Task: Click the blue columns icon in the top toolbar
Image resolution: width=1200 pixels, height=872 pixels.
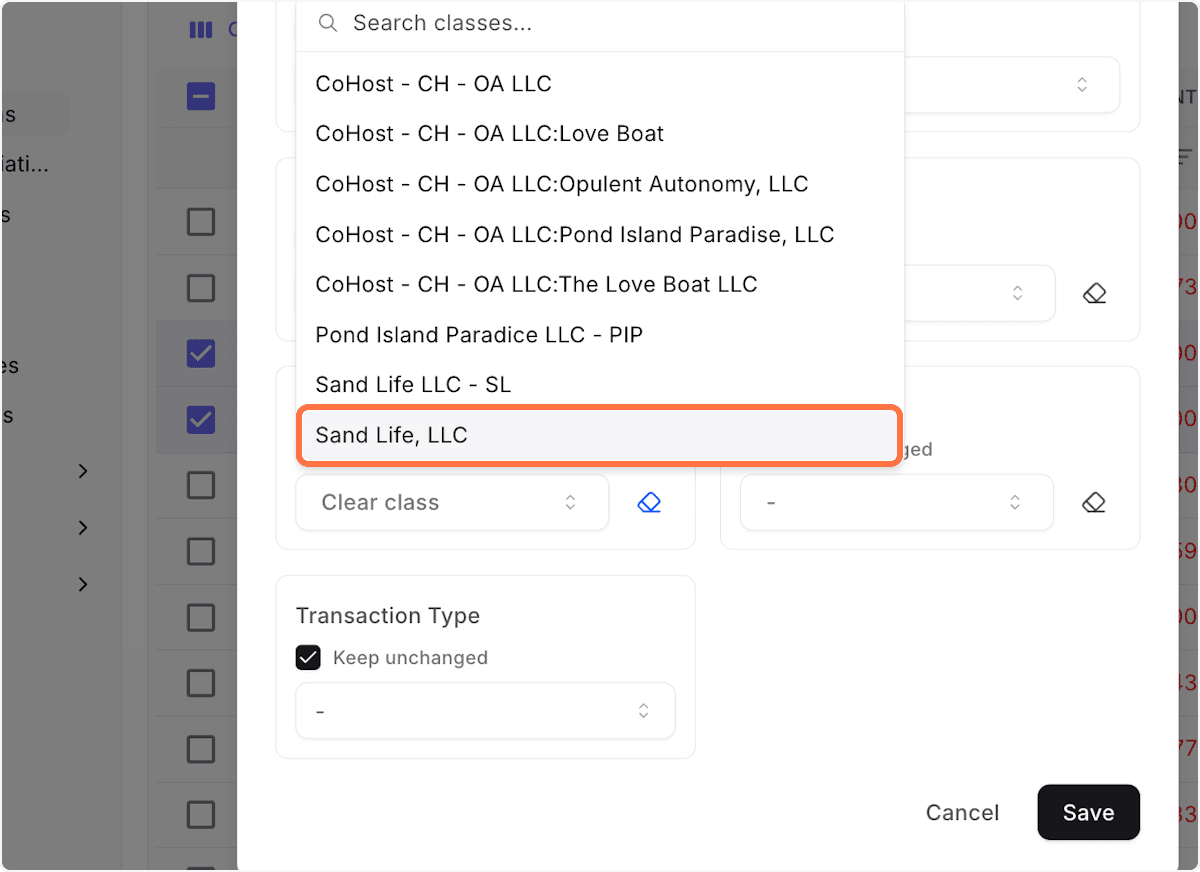Action: (199, 30)
